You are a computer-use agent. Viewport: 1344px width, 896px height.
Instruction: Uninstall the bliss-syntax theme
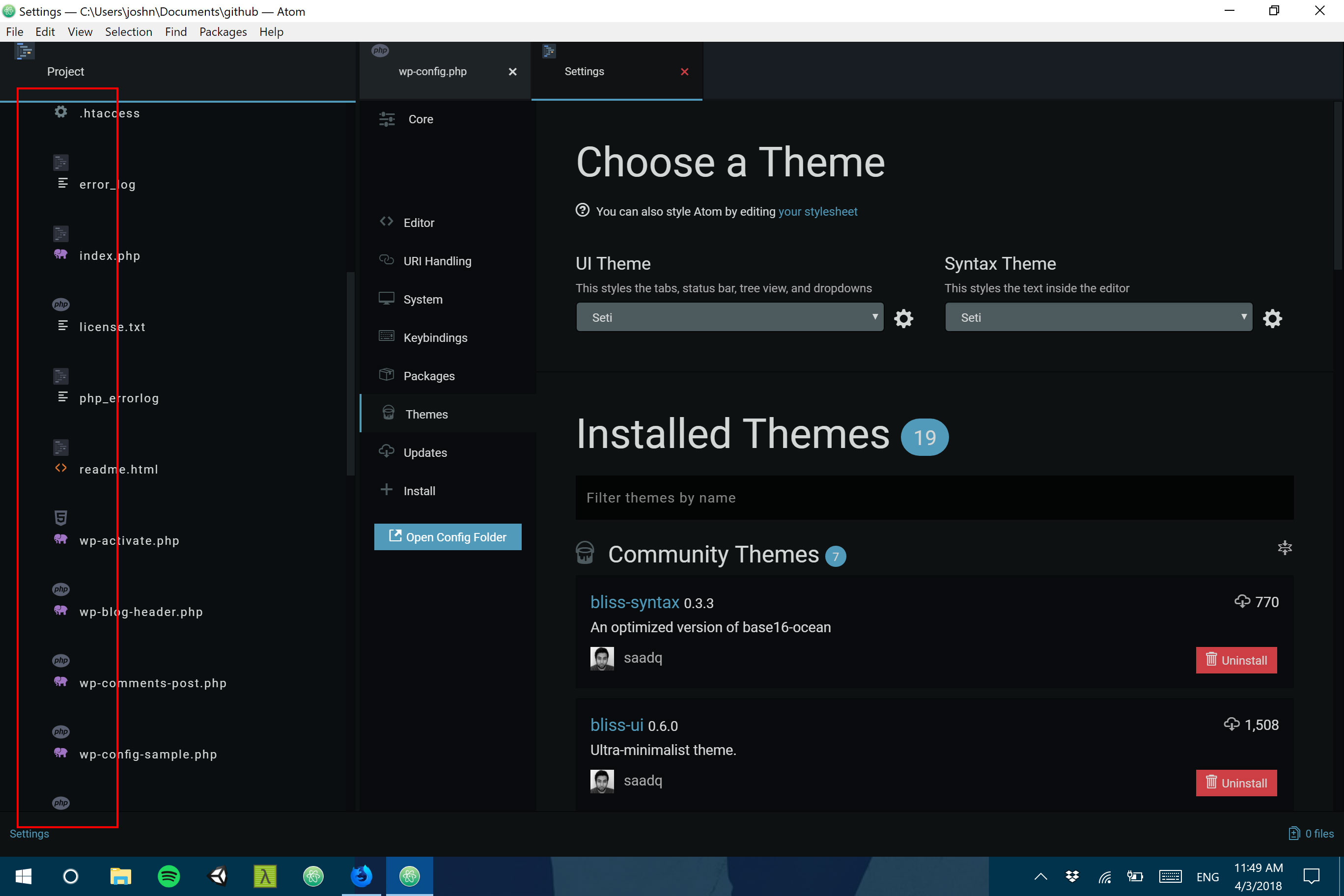tap(1236, 660)
